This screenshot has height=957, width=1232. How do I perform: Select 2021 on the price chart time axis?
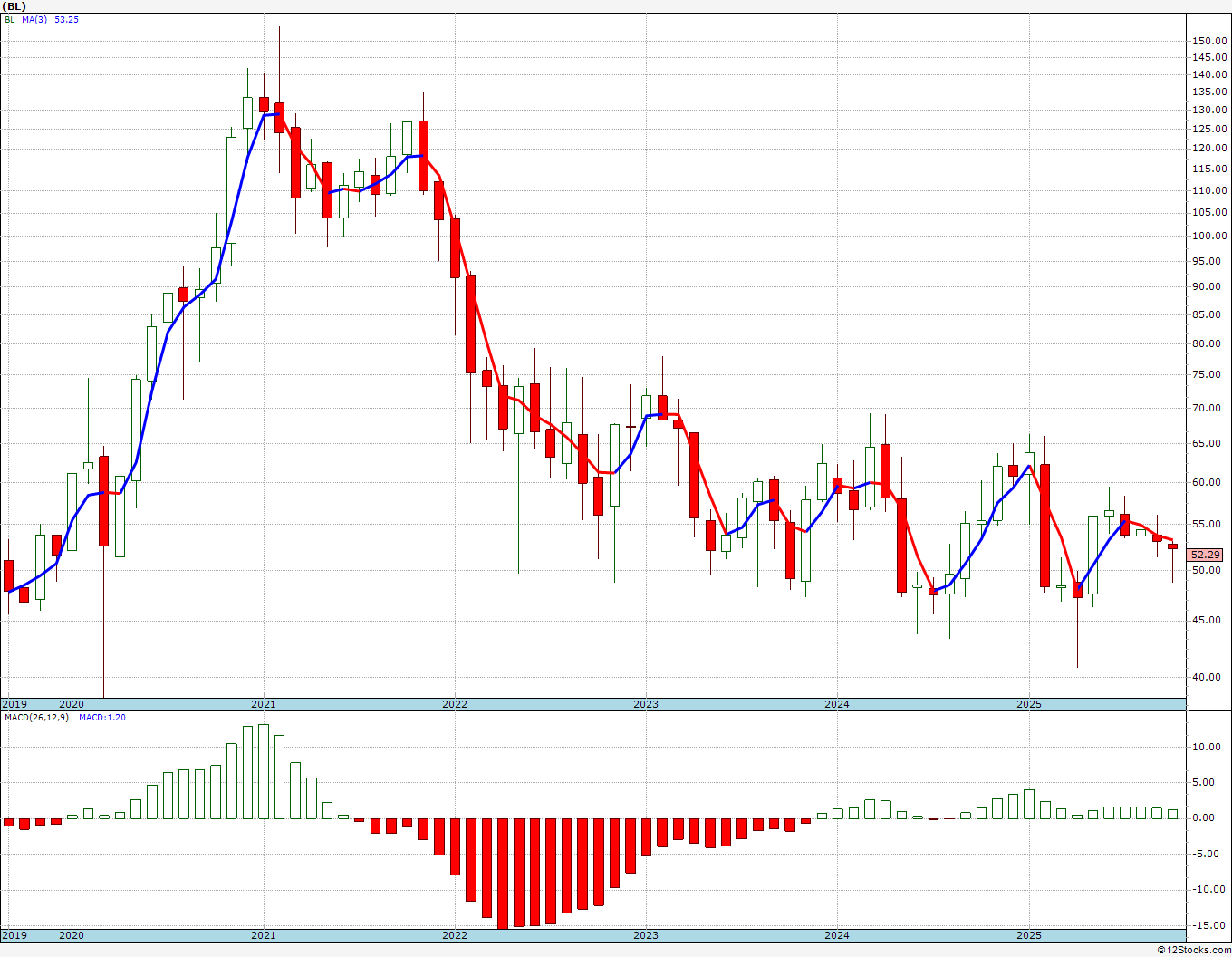264,704
